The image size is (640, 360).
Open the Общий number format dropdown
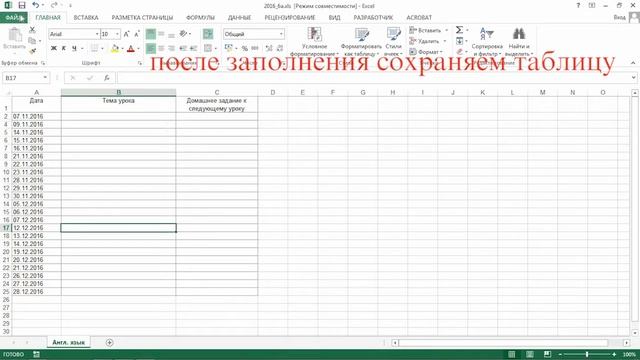coord(281,34)
